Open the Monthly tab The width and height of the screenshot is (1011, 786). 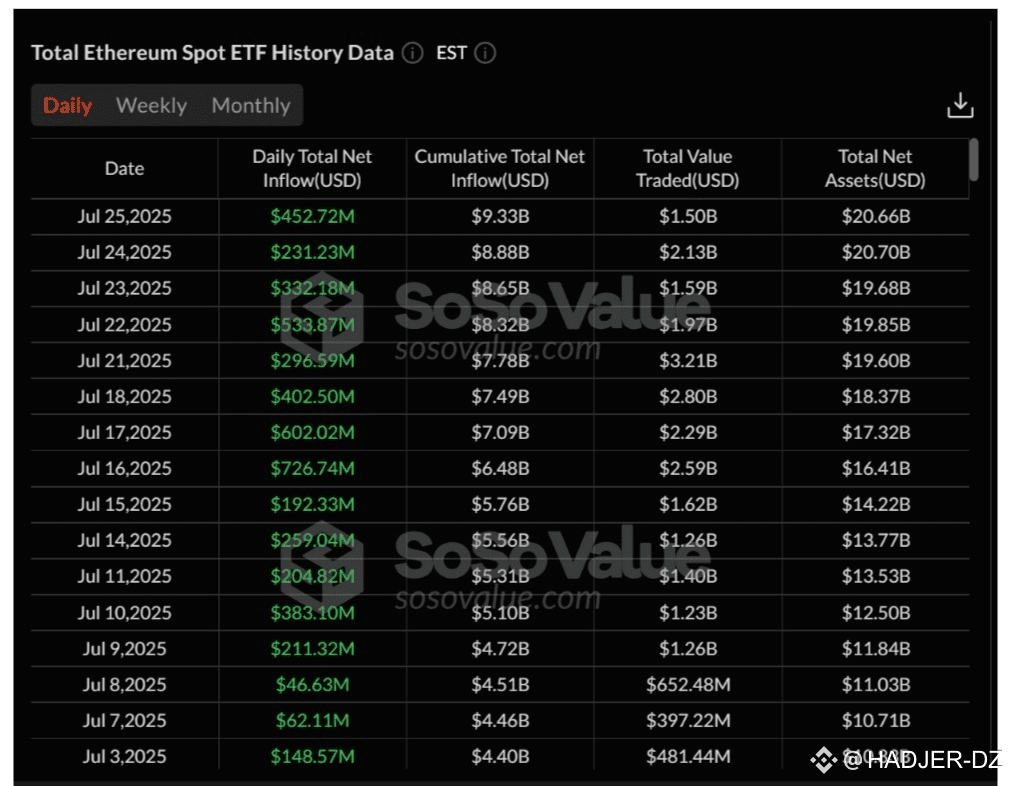pyautogui.click(x=250, y=106)
